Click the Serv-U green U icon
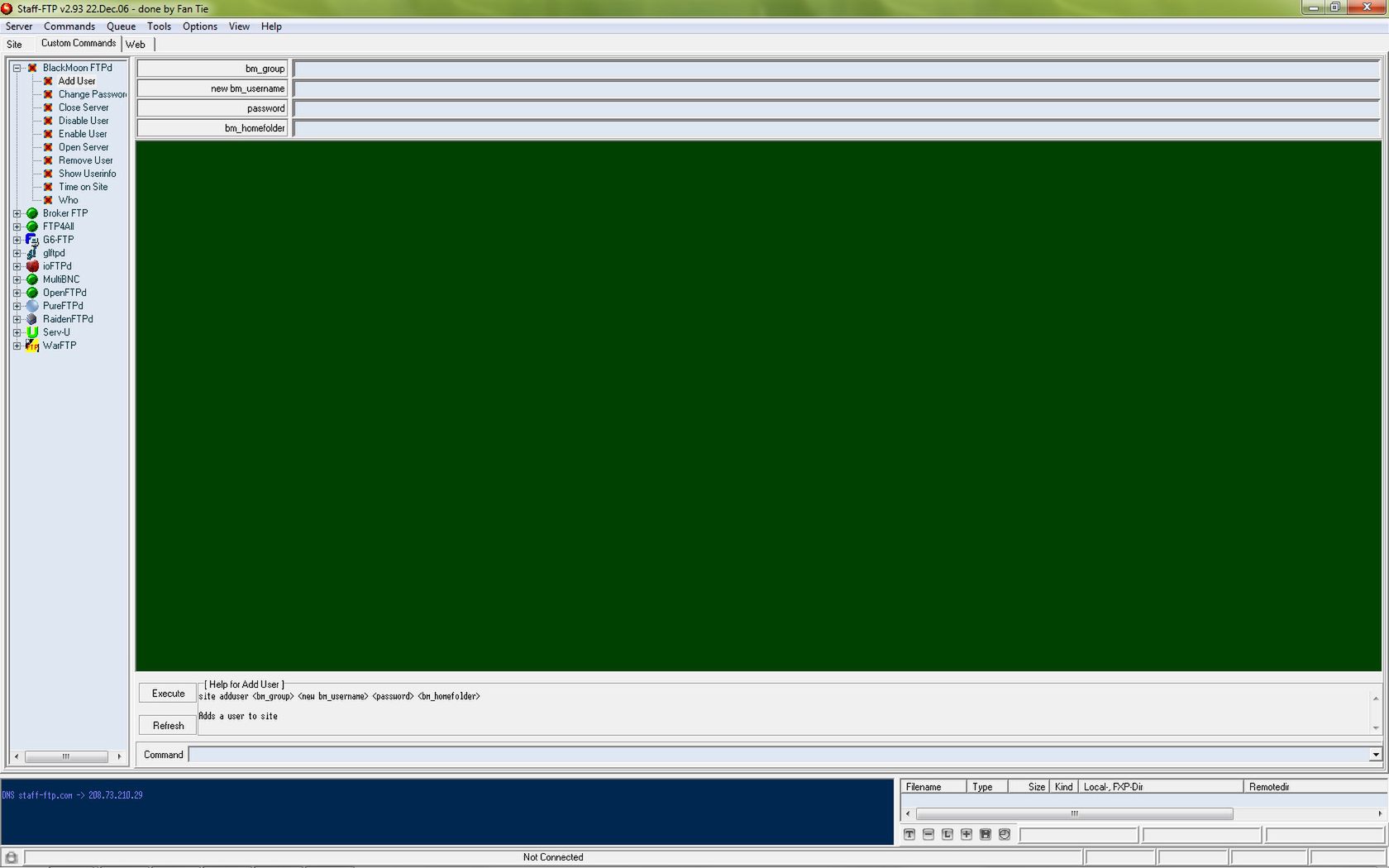 point(32,332)
